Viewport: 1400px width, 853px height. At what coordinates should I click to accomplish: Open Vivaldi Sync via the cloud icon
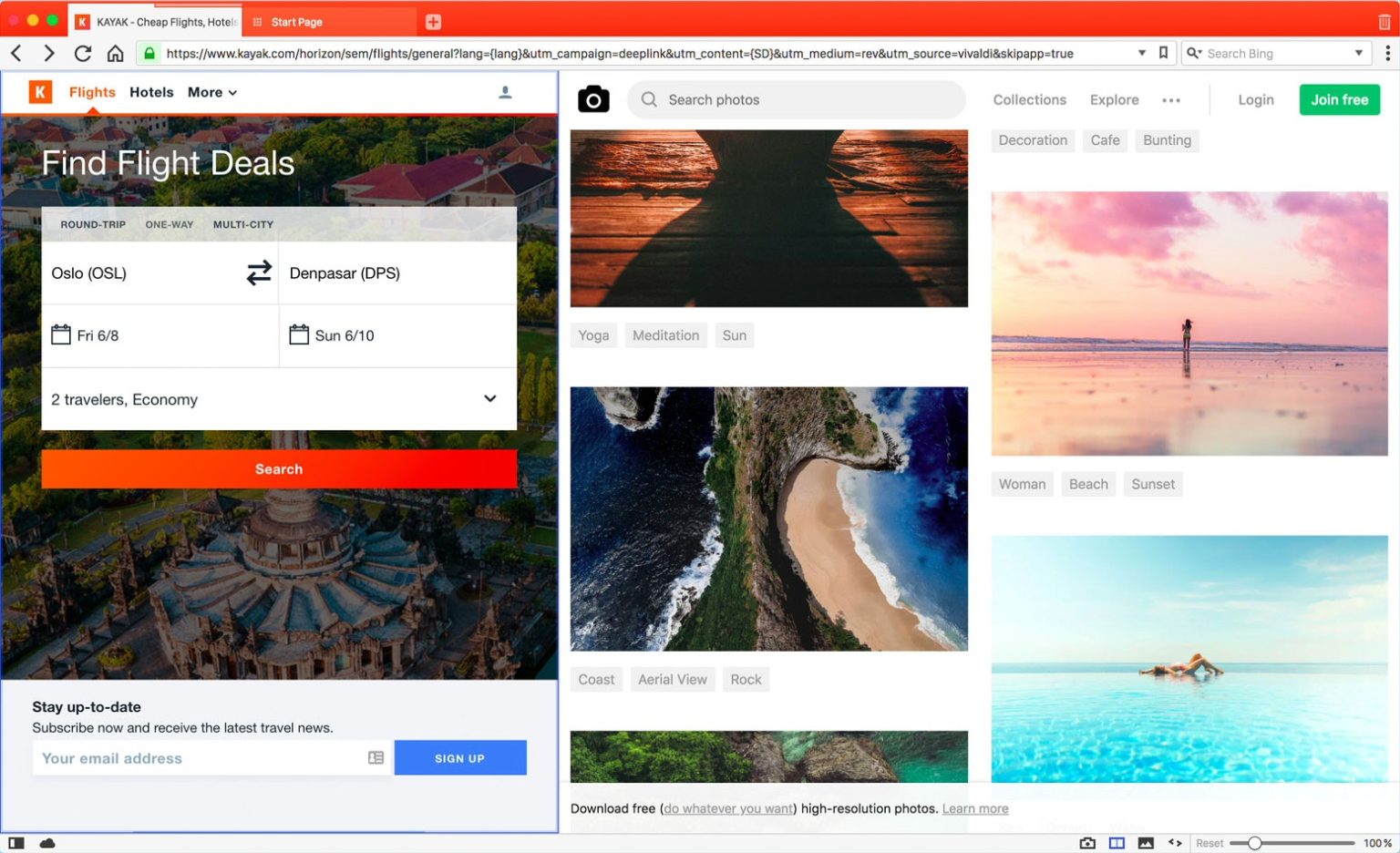coord(47,843)
